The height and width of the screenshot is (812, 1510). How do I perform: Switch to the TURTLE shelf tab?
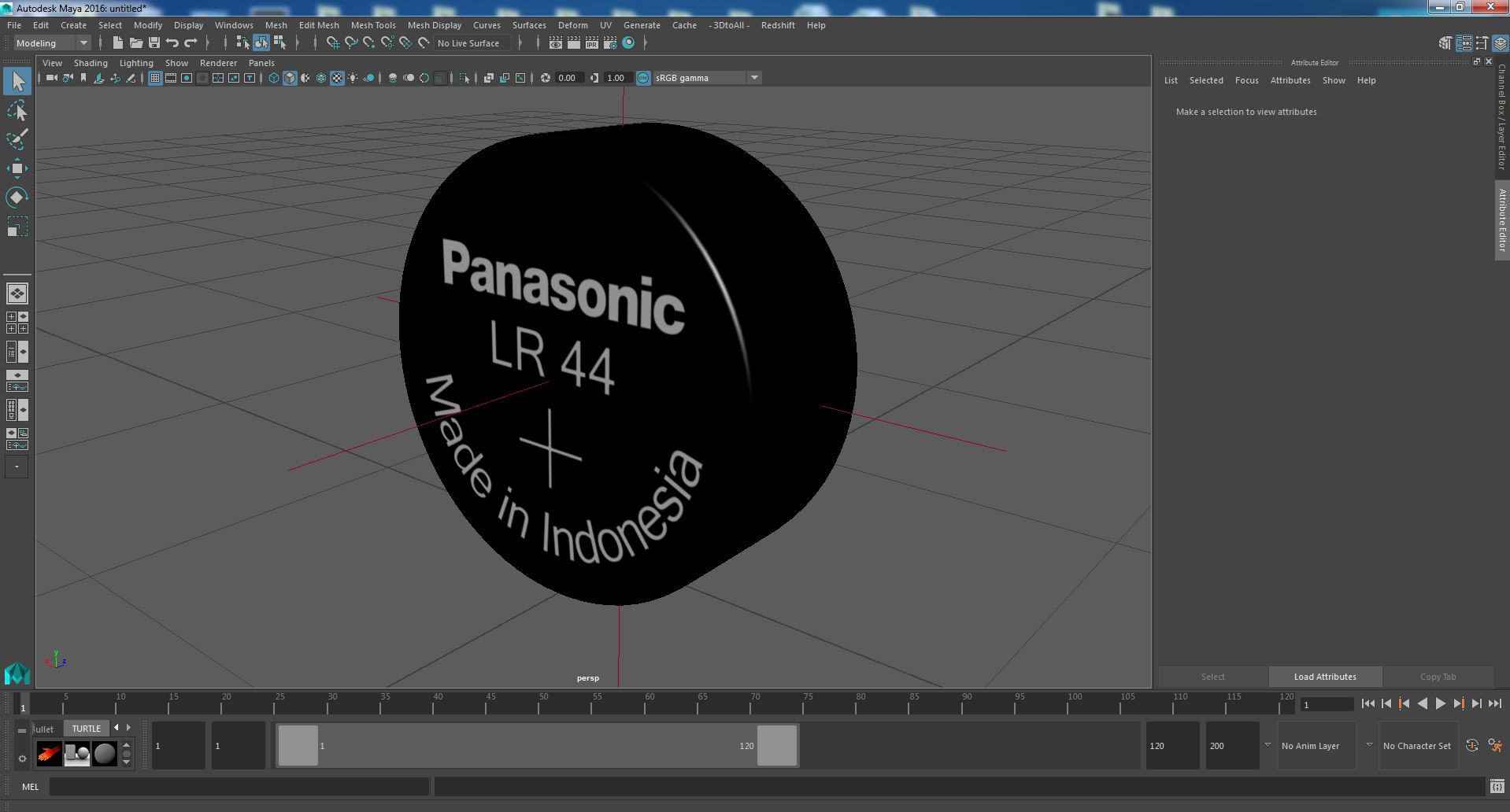[x=87, y=729]
